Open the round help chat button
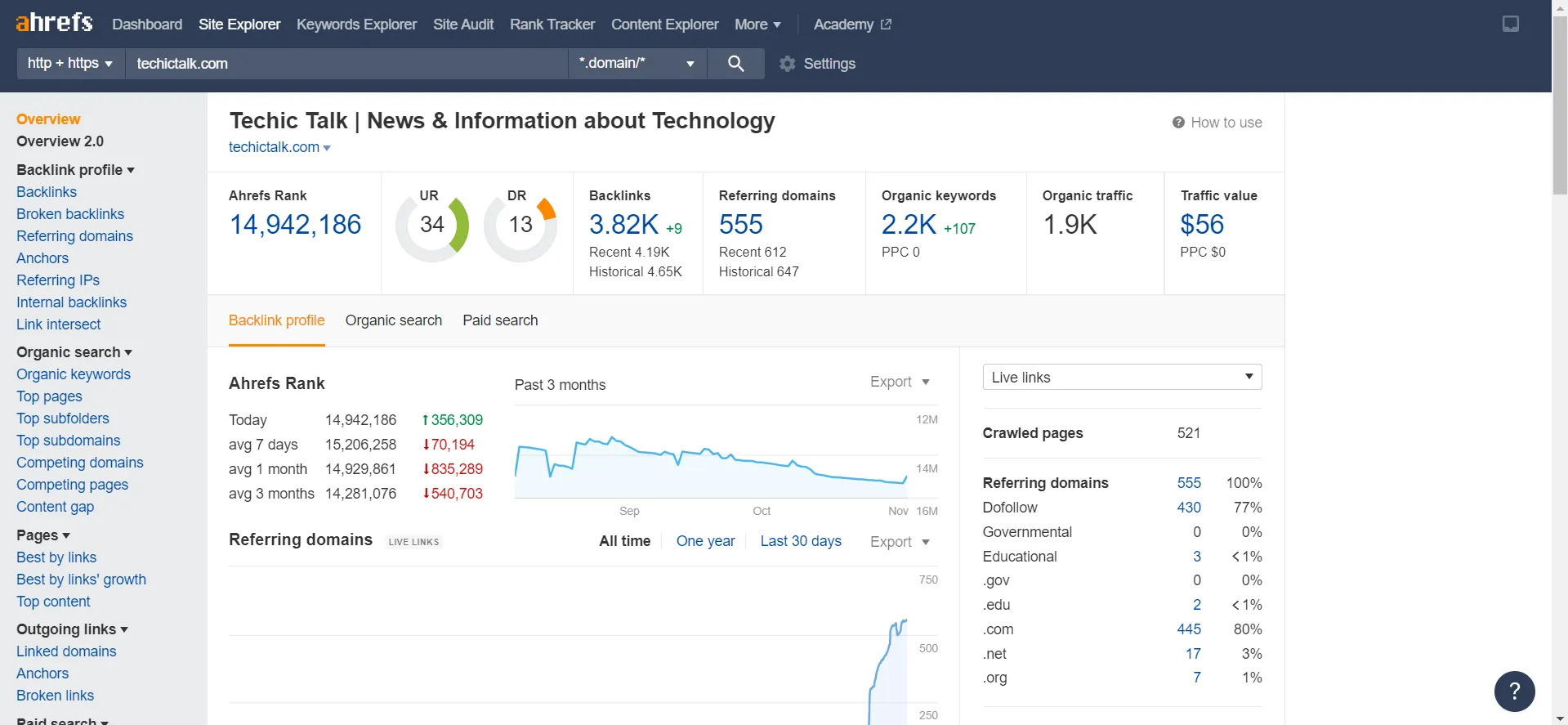Viewport: 1568px width, 725px height. click(1514, 691)
